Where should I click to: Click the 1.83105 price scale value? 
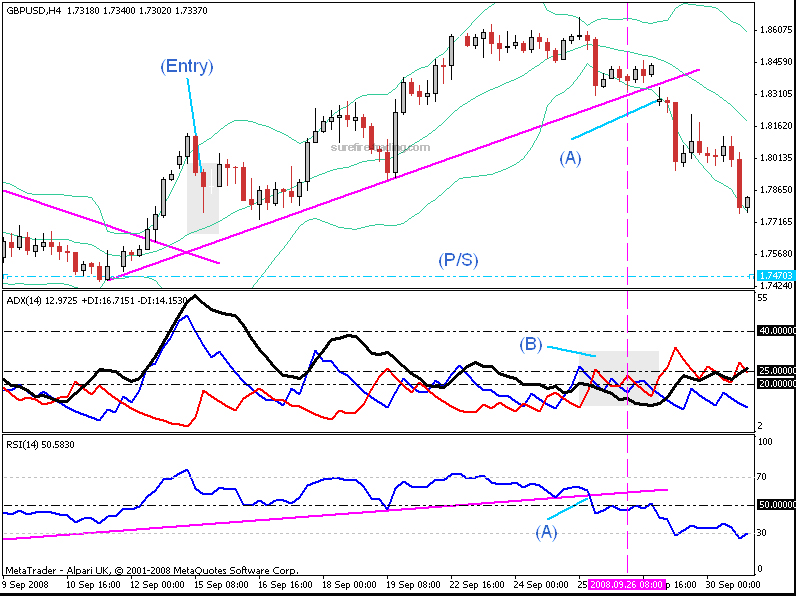click(776, 94)
